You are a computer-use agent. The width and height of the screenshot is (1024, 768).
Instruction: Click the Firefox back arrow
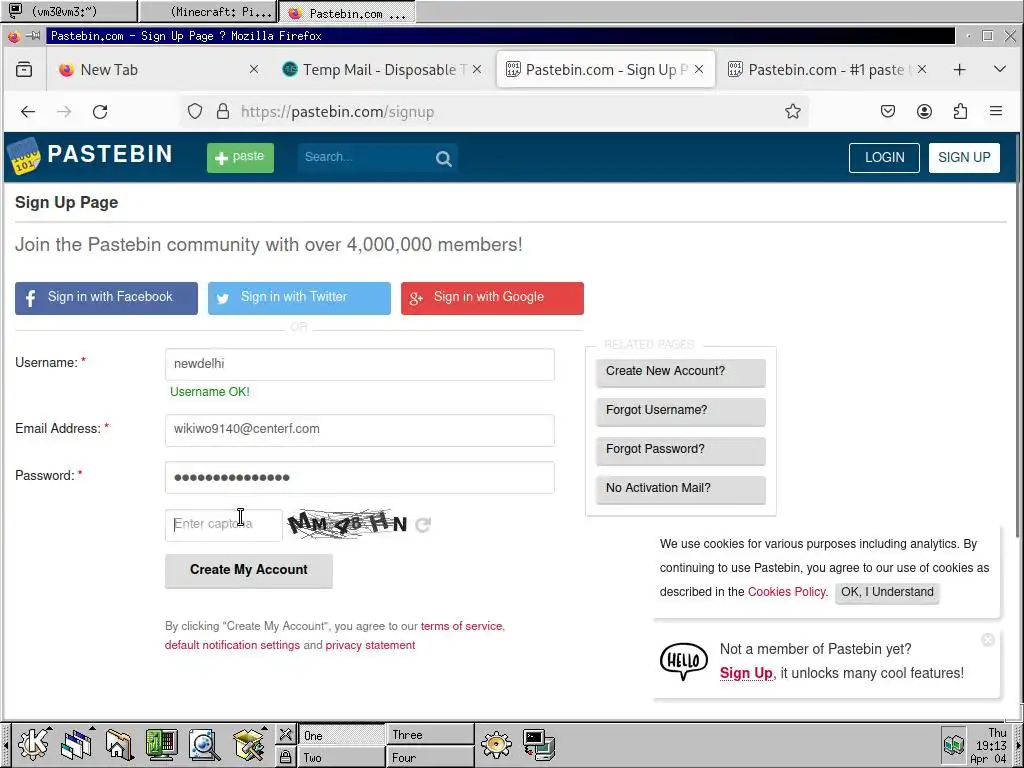pyautogui.click(x=28, y=112)
